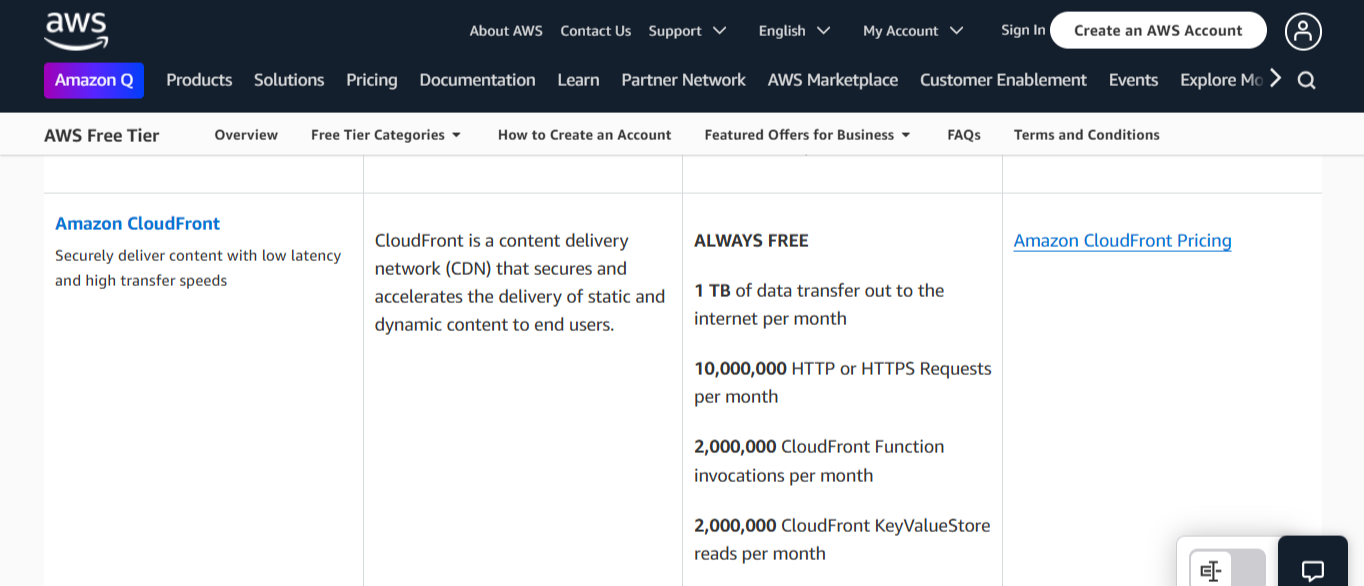Open the Explore More menu
1364x586 pixels.
[x=1222, y=80]
